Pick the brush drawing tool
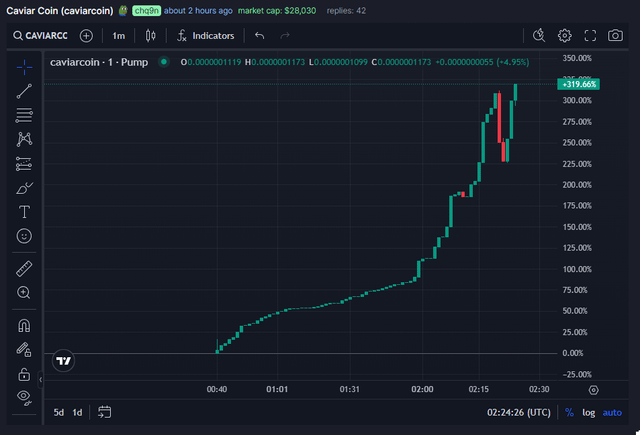 click(24, 188)
